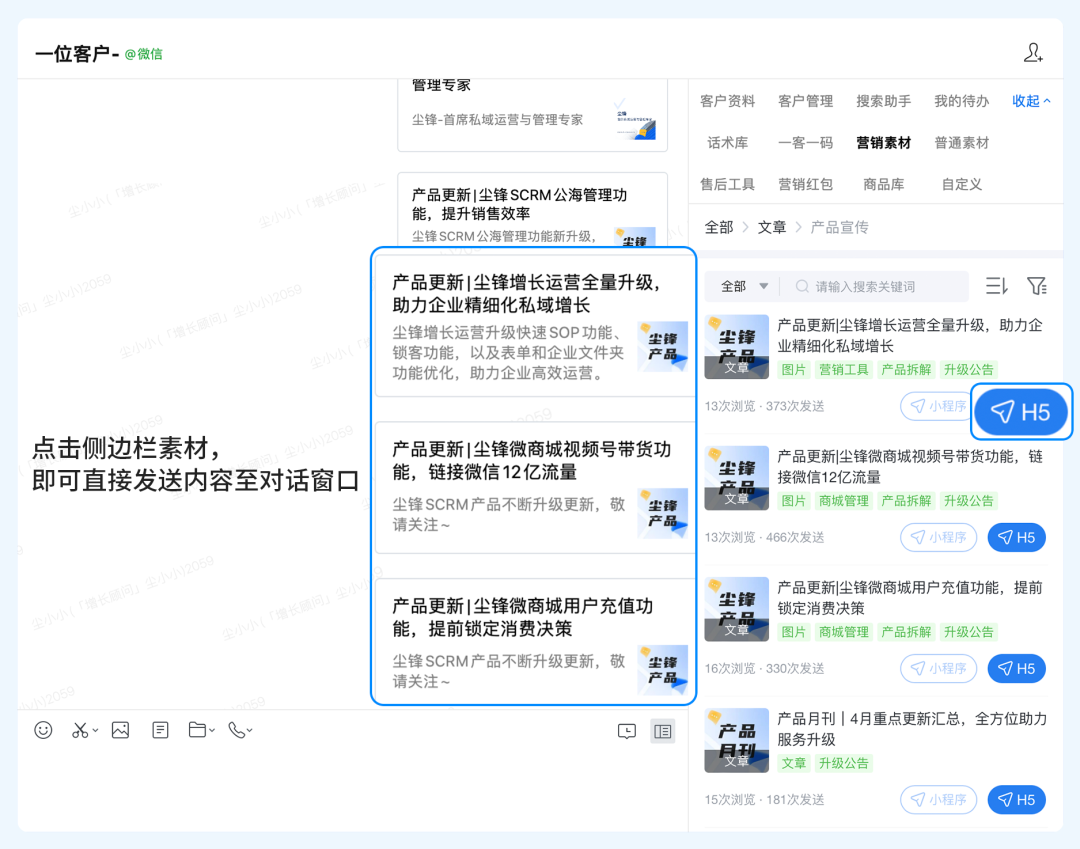Viewport: 1080px width, 849px height.
Task: Switch to the 客户管理 tab
Action: point(805,101)
